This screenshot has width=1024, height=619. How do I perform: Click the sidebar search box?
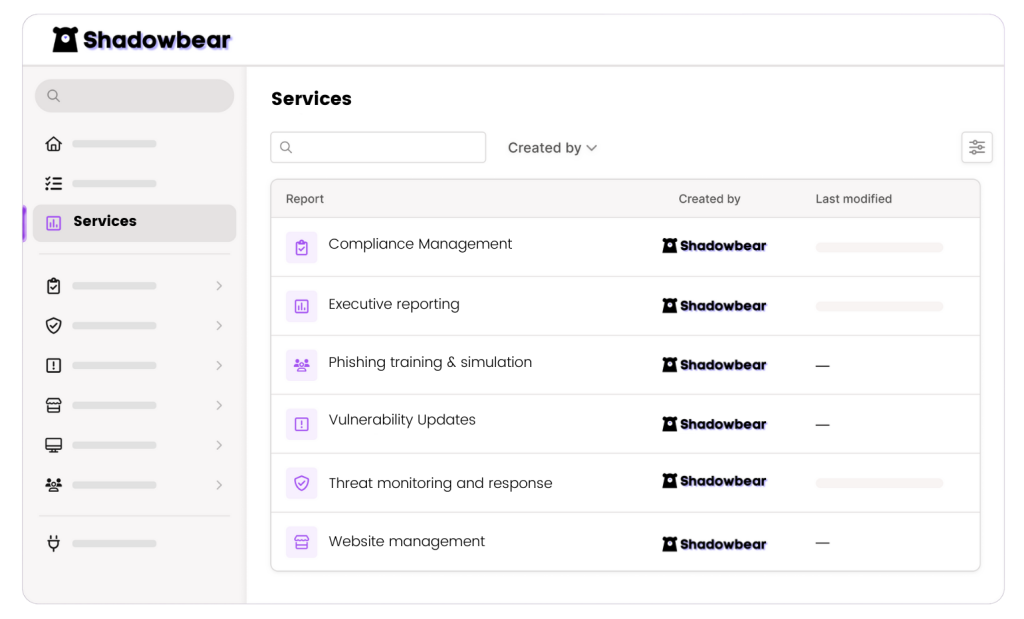[x=134, y=96]
